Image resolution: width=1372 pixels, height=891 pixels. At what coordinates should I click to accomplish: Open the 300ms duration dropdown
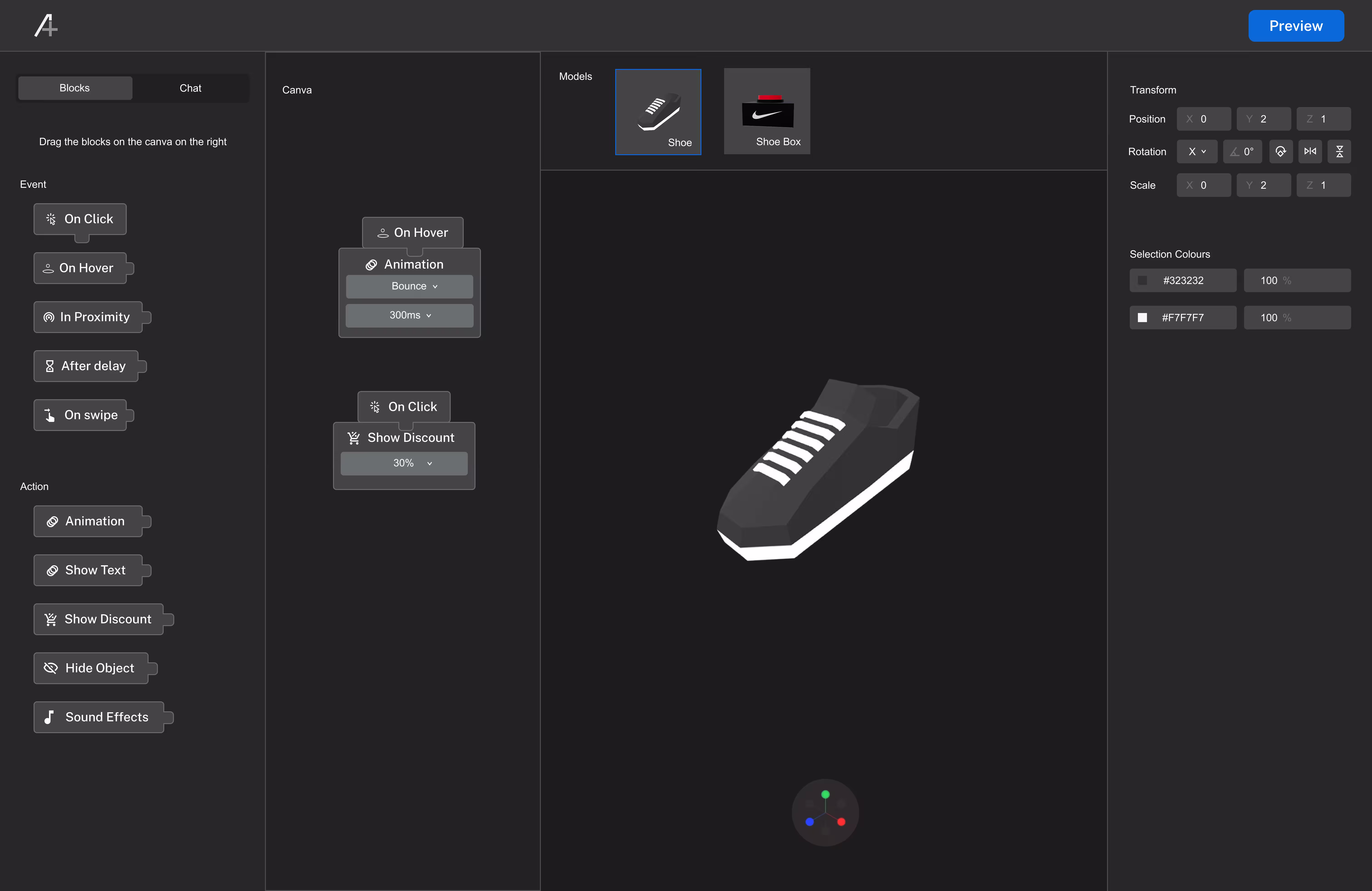click(409, 315)
